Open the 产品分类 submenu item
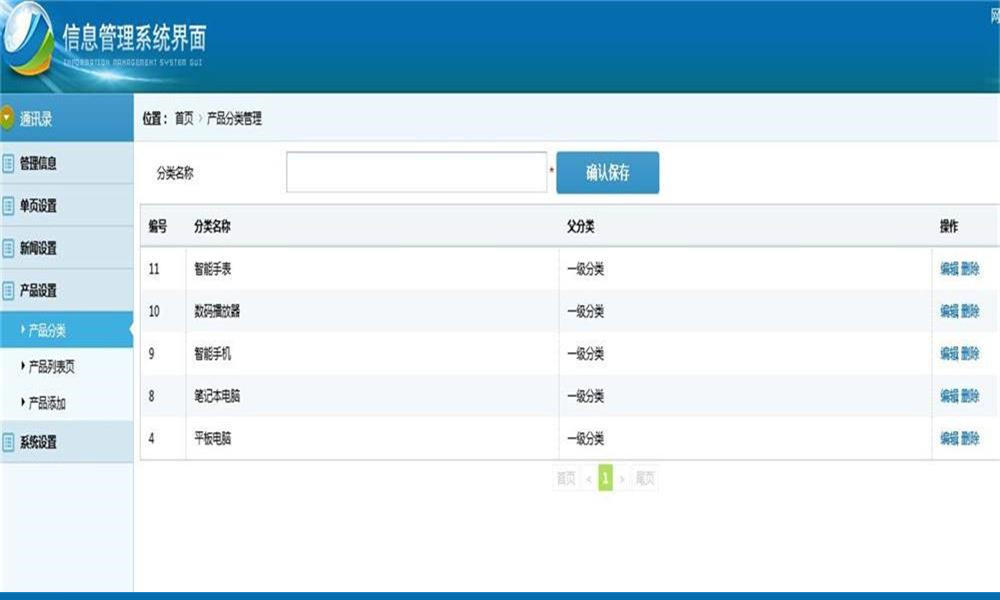 click(x=66, y=330)
